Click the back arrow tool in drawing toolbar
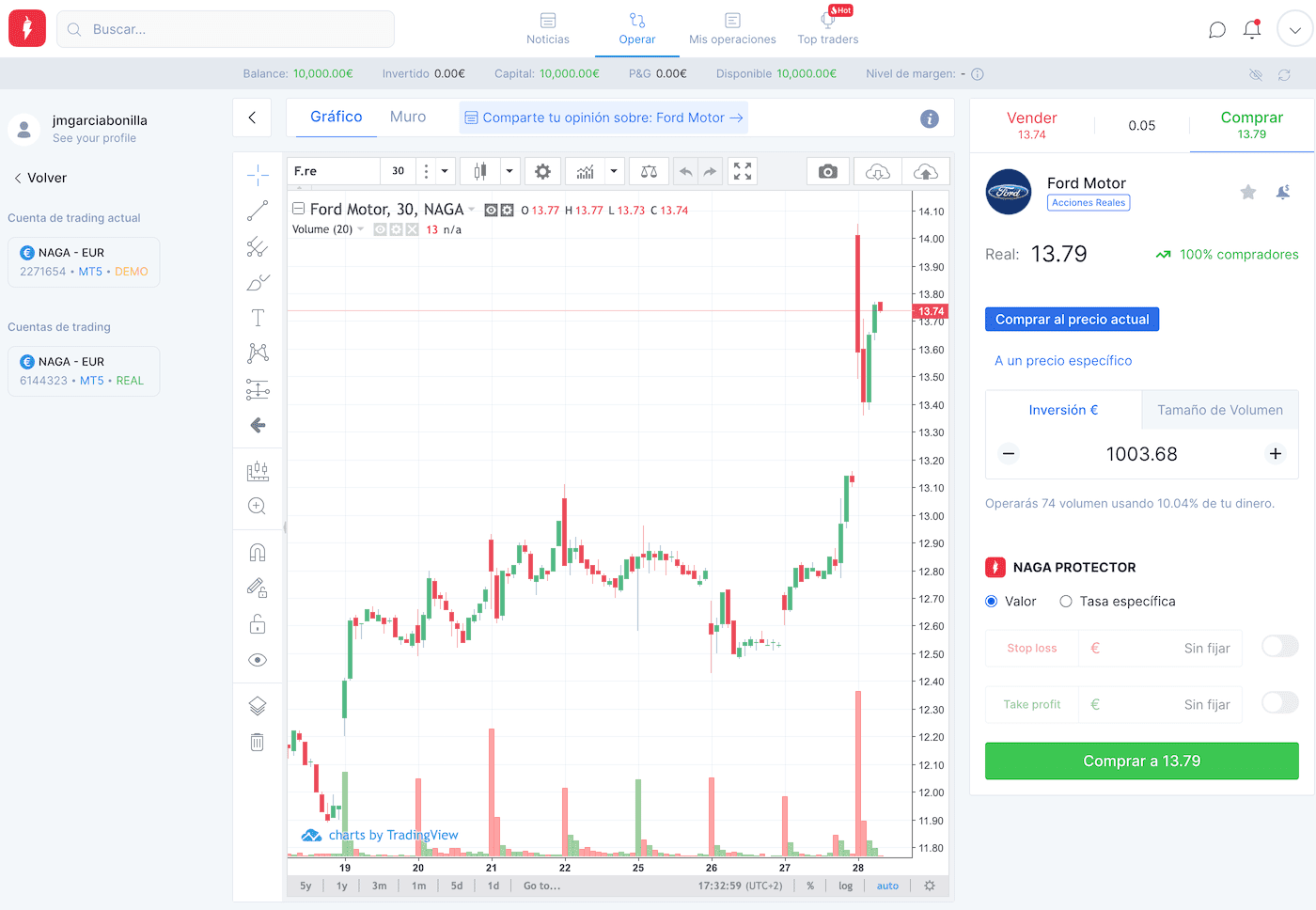 click(x=258, y=425)
